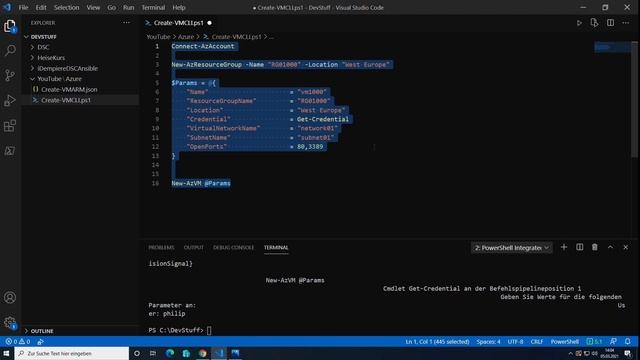Collapse the YouTube \ Azure folder
The width and height of the screenshot is (640, 360).
(x=81, y=79)
